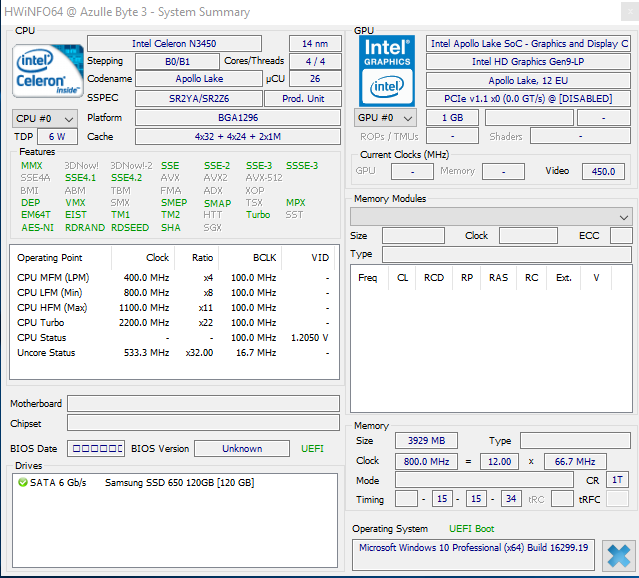
Task: Open the GPU #0 selector dropdown
Action: [x=385, y=118]
